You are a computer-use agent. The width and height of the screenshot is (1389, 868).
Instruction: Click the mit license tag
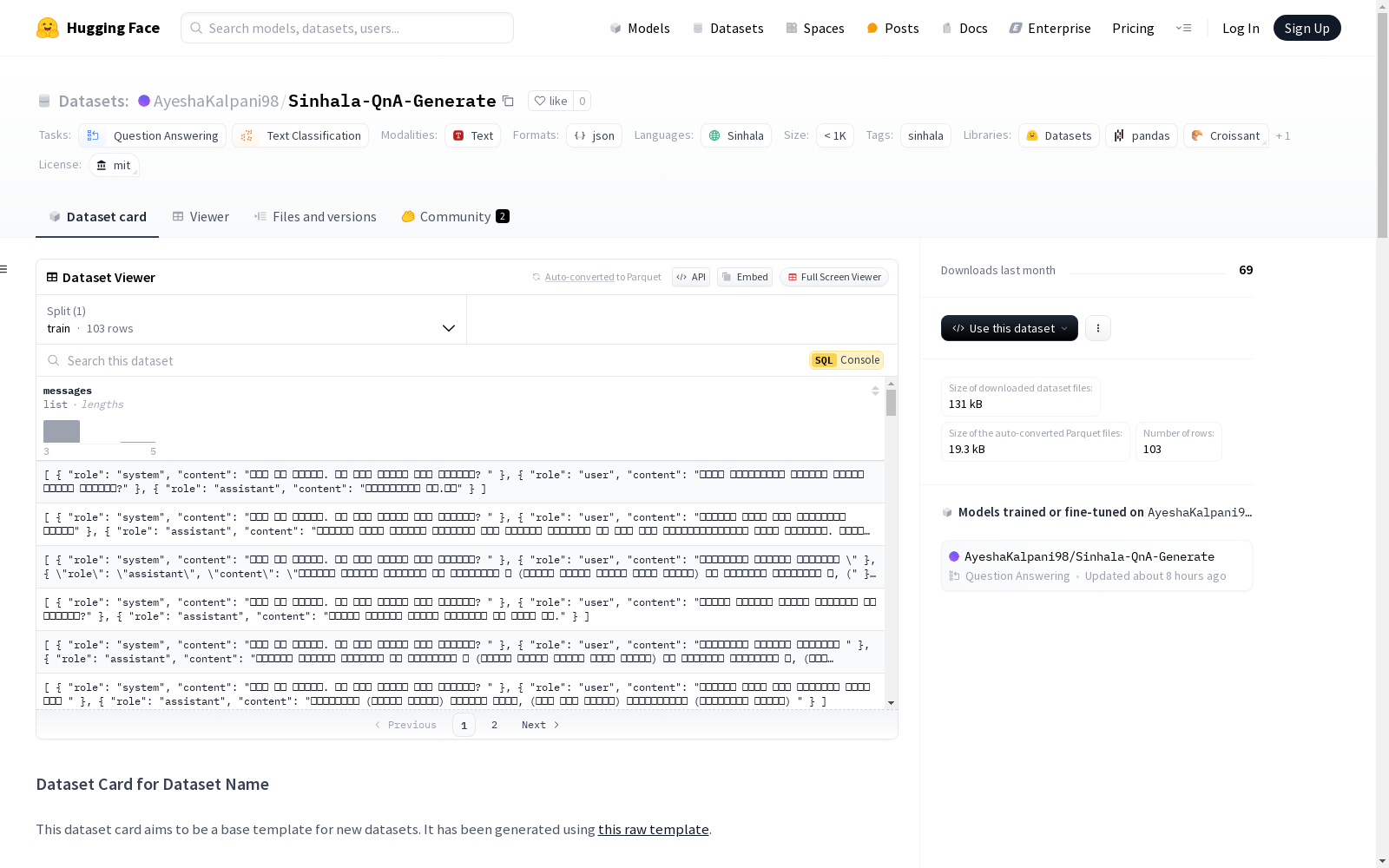coord(114,165)
